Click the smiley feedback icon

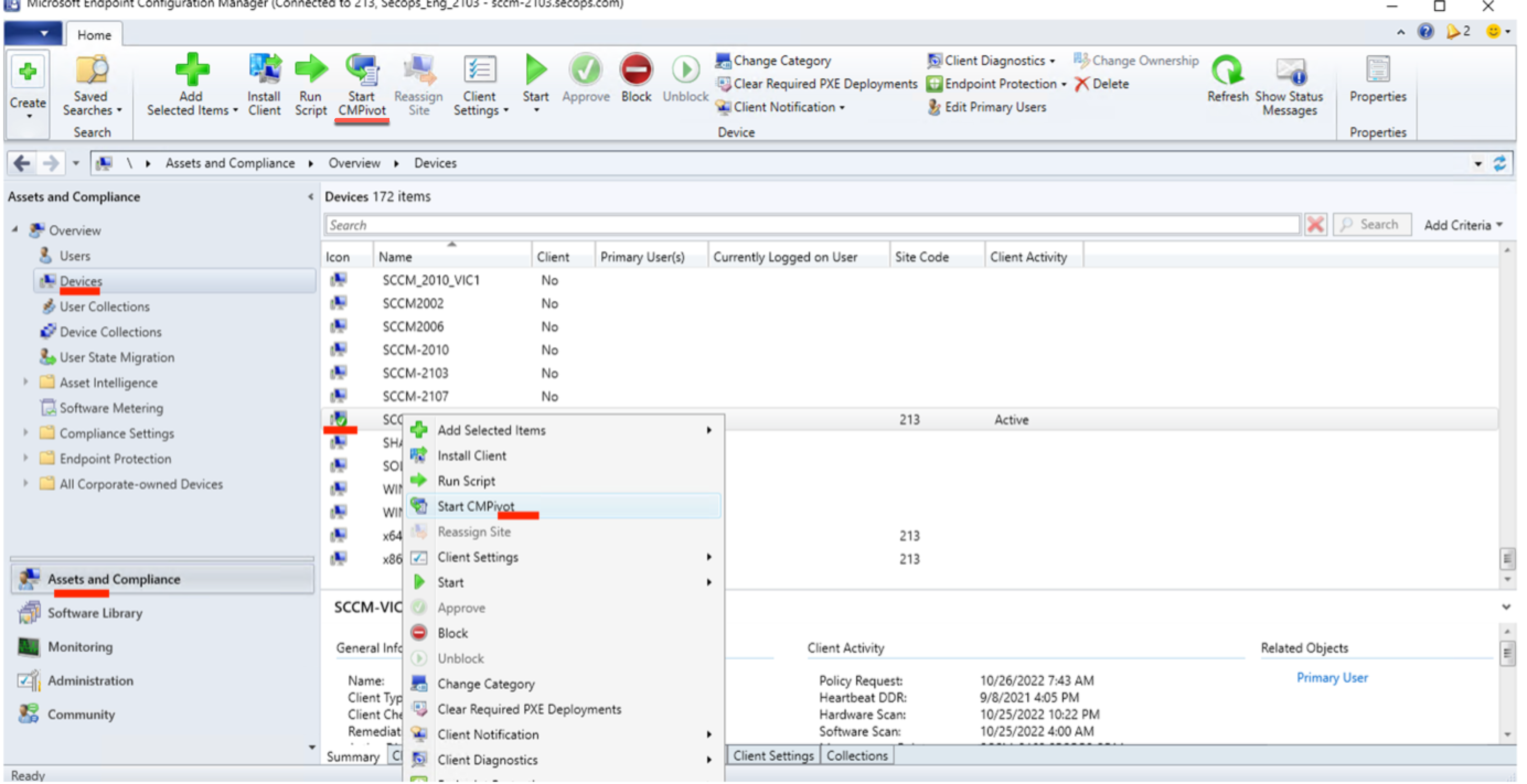click(x=1493, y=31)
